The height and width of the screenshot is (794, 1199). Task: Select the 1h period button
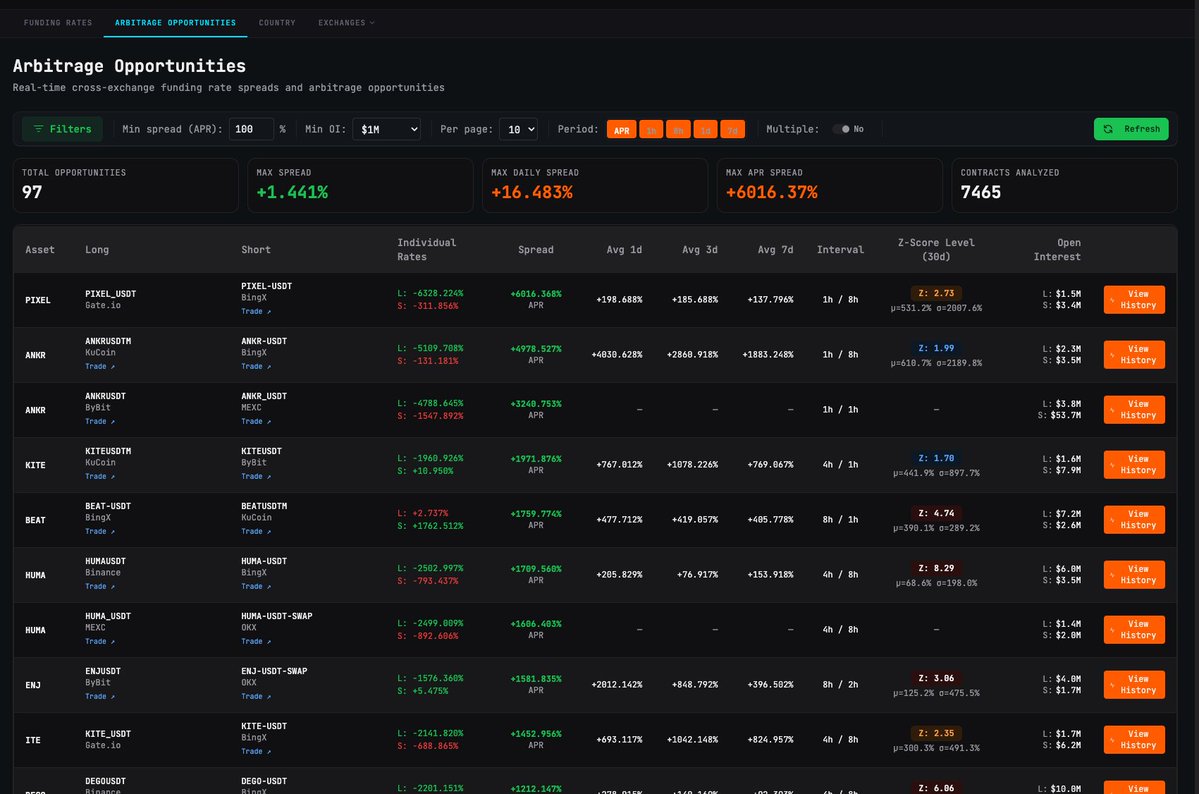click(651, 130)
